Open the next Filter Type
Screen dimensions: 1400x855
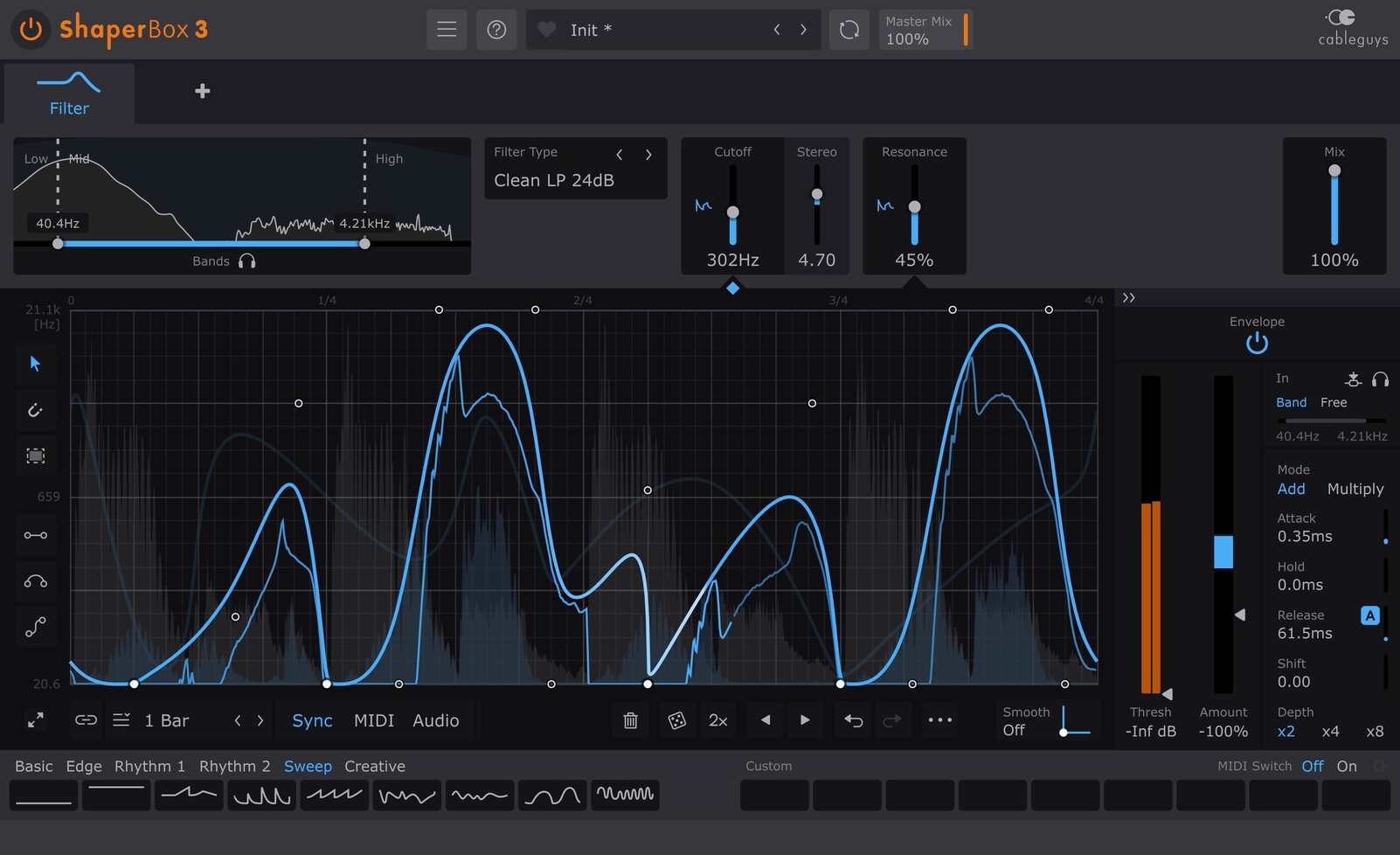click(648, 154)
